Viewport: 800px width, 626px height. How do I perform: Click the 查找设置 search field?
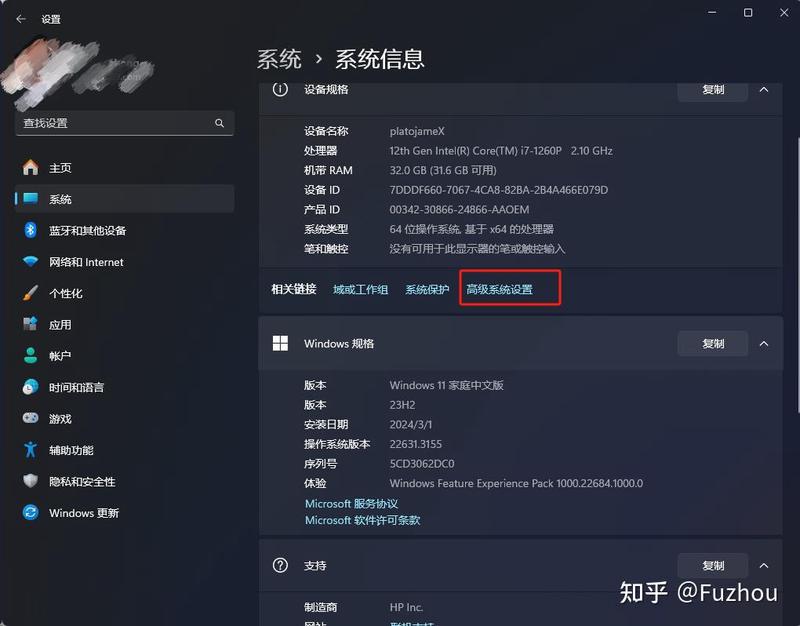coord(124,123)
